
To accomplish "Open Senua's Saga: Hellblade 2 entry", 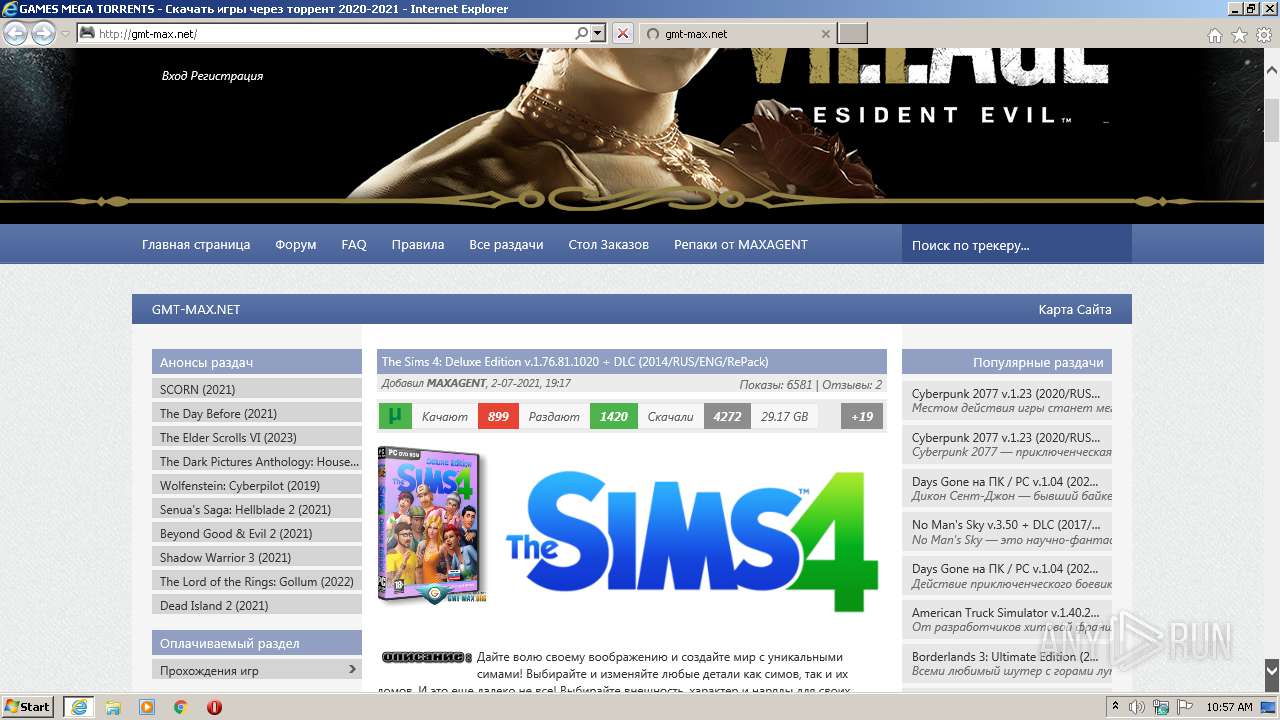I will tap(257, 509).
